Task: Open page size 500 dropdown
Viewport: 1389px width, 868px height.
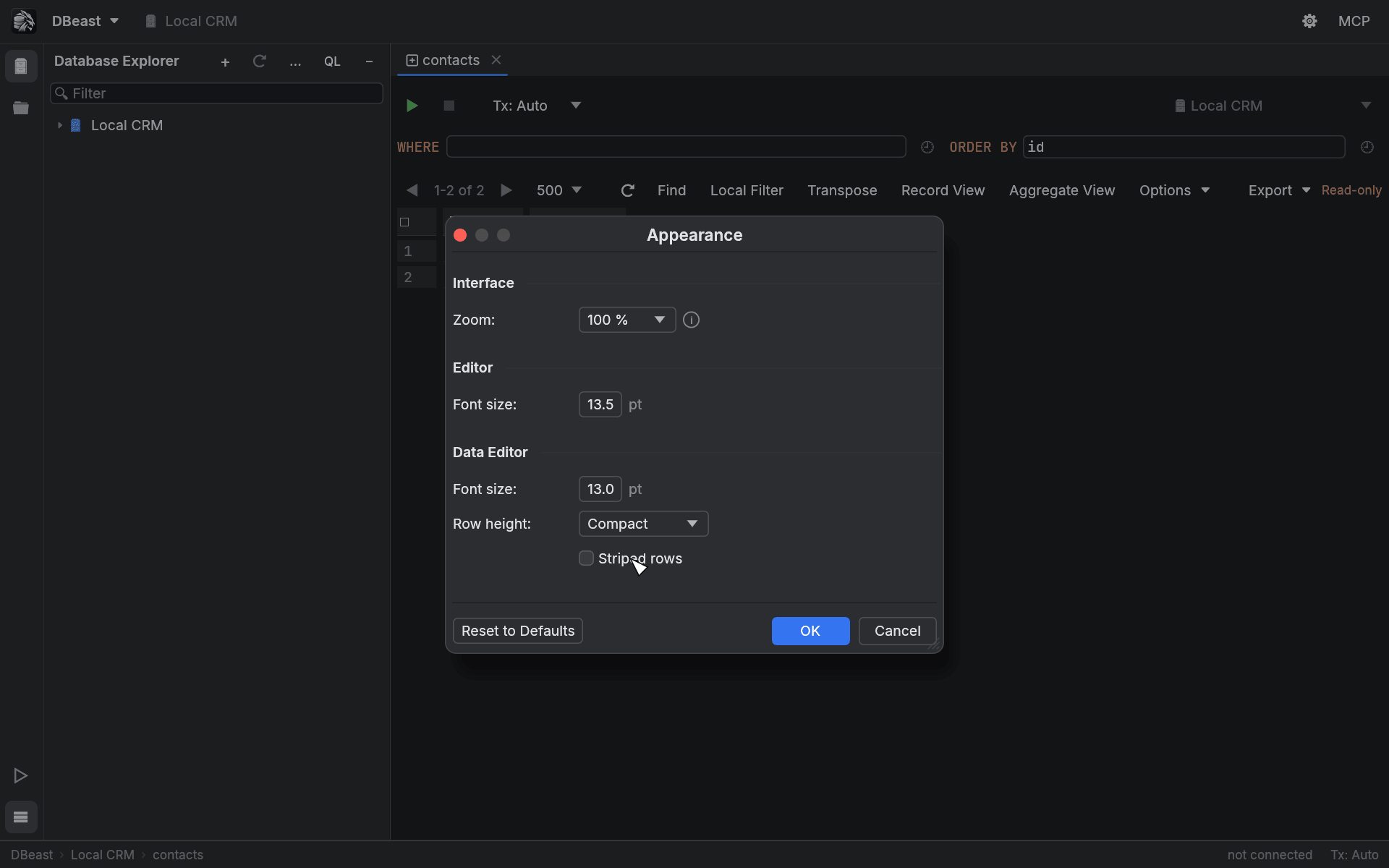Action: 558,190
